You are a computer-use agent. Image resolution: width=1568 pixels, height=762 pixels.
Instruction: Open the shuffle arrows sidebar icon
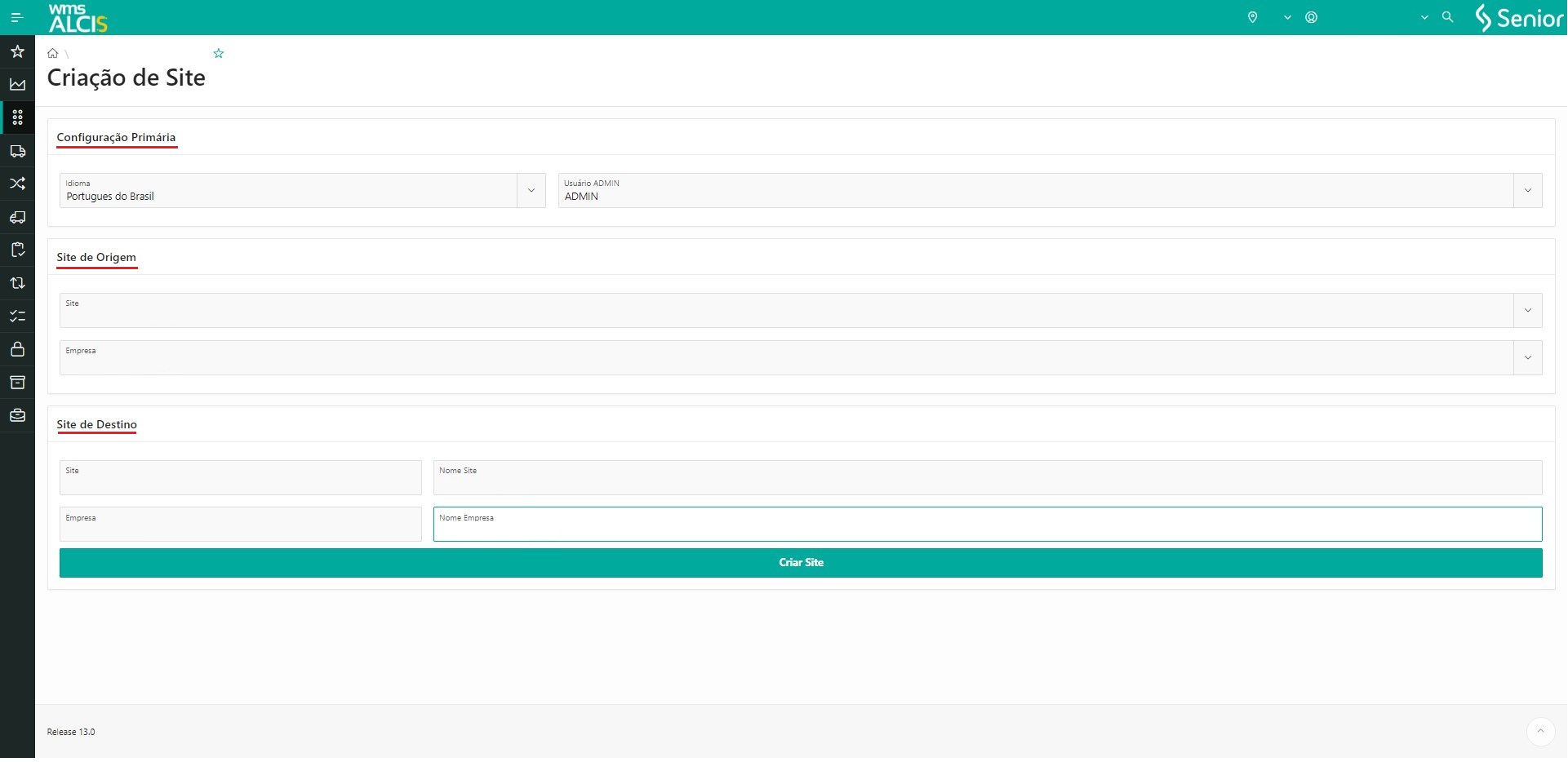click(17, 184)
